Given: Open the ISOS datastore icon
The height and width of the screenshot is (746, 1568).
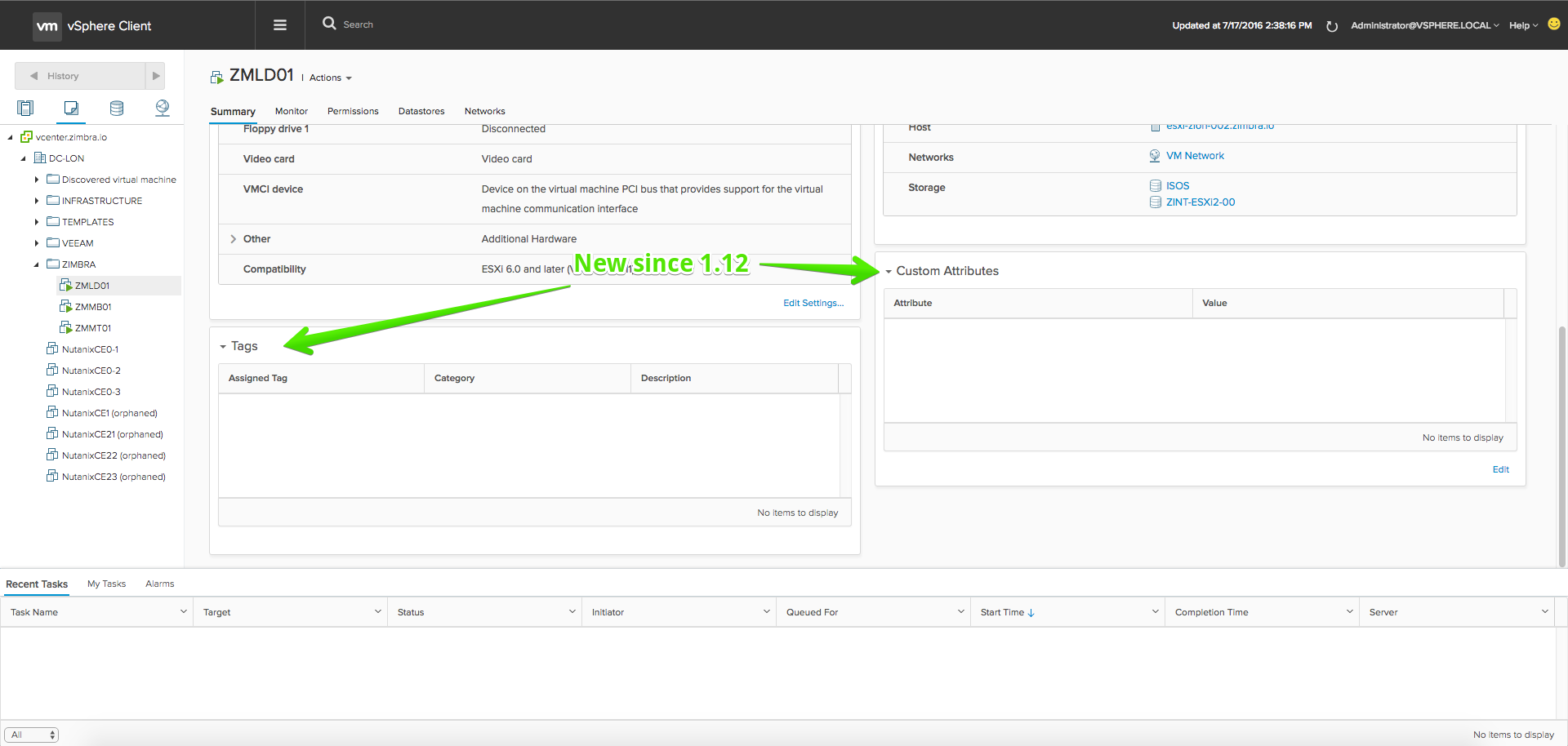Looking at the screenshot, I should (1156, 186).
